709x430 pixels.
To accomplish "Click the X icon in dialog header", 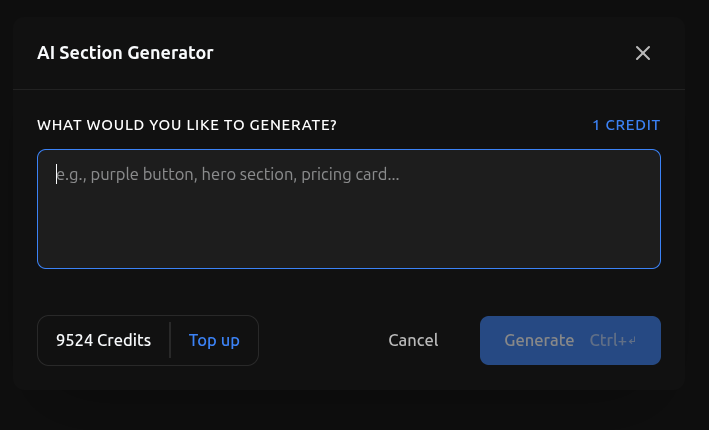I will pyautogui.click(x=643, y=53).
